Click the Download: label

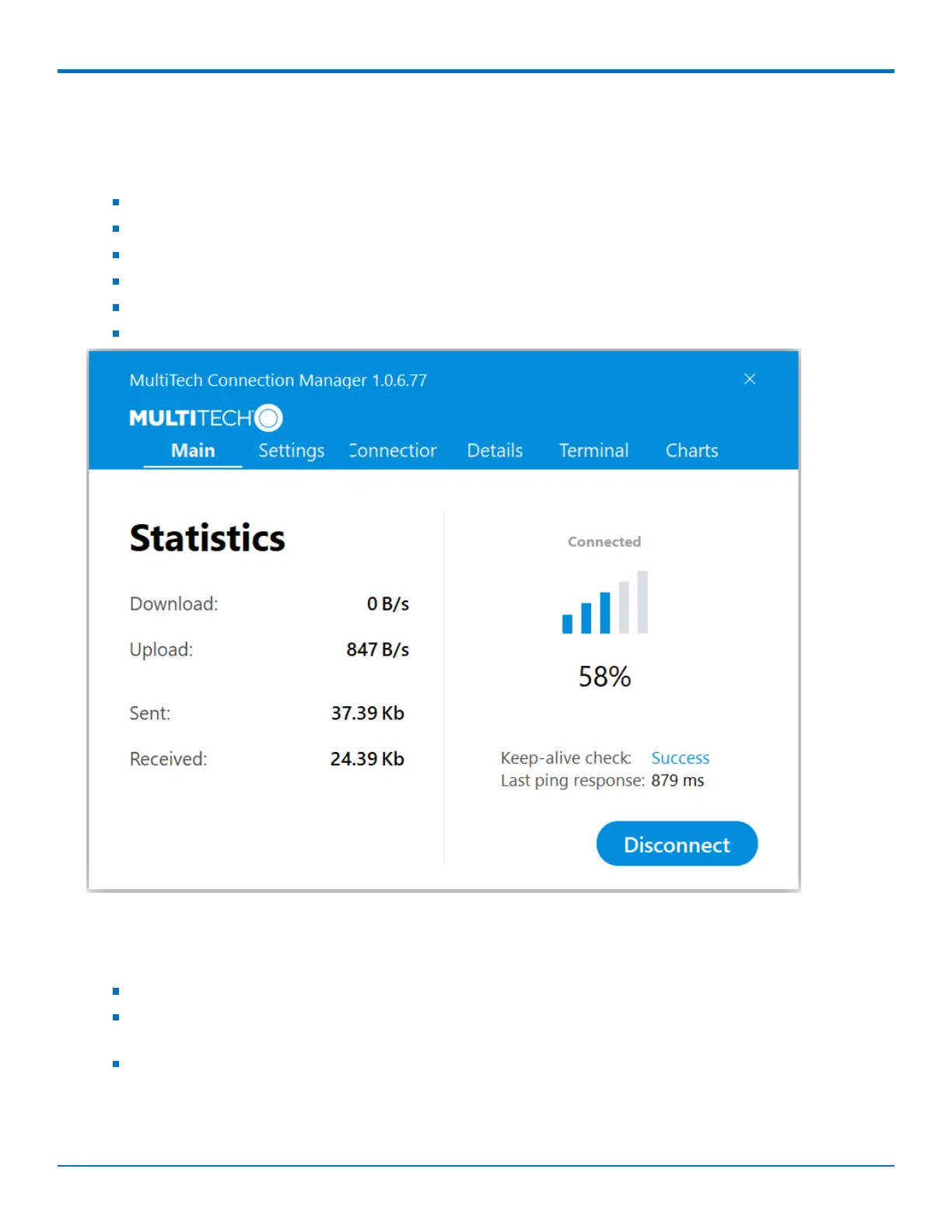click(x=173, y=604)
